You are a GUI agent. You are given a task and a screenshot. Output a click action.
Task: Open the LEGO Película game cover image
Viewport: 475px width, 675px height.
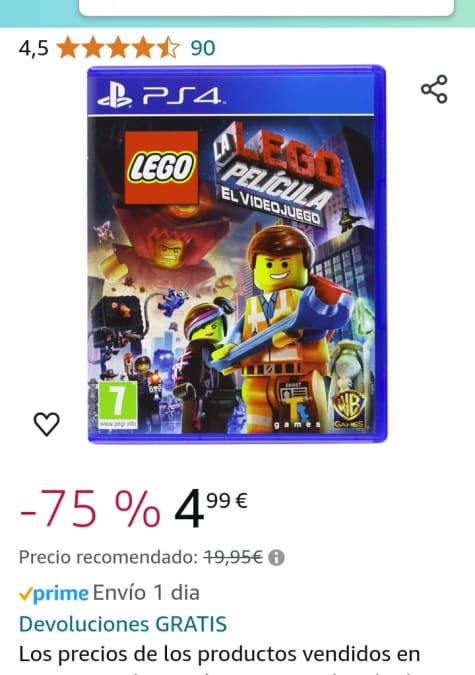237,254
